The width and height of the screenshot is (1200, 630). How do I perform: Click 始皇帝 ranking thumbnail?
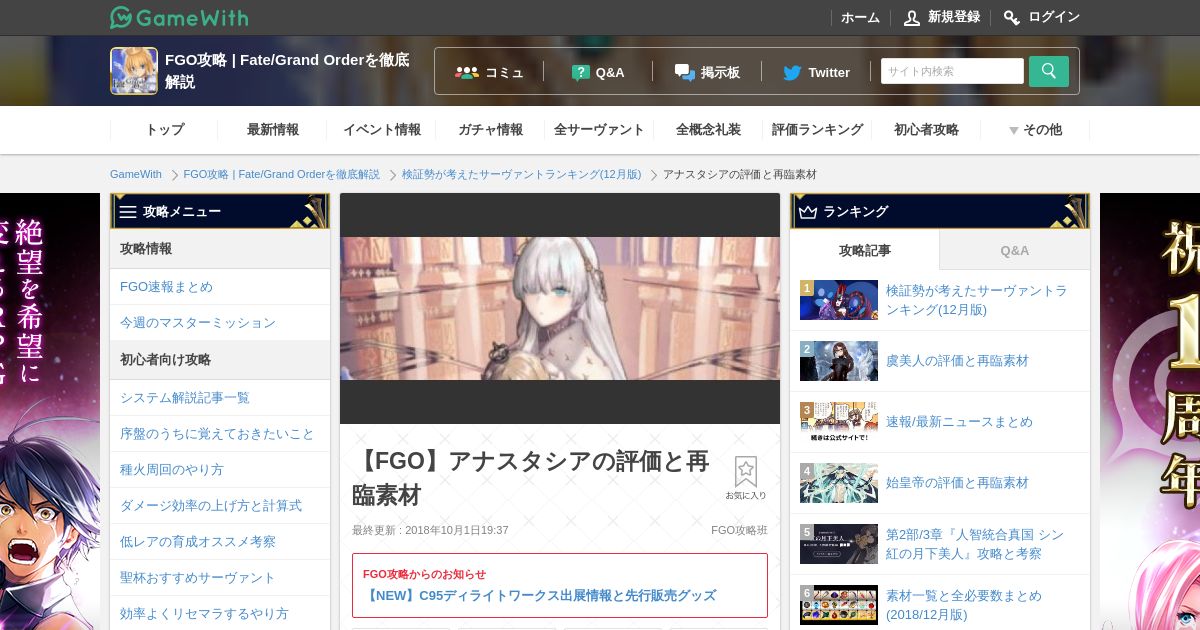pos(839,483)
